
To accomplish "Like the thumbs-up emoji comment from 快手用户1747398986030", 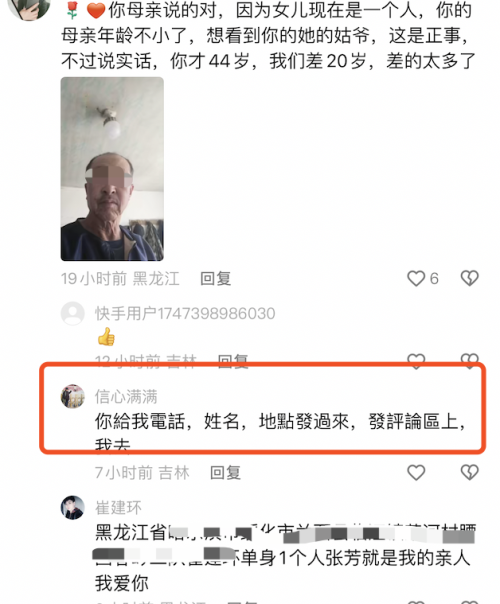I will tap(416, 361).
